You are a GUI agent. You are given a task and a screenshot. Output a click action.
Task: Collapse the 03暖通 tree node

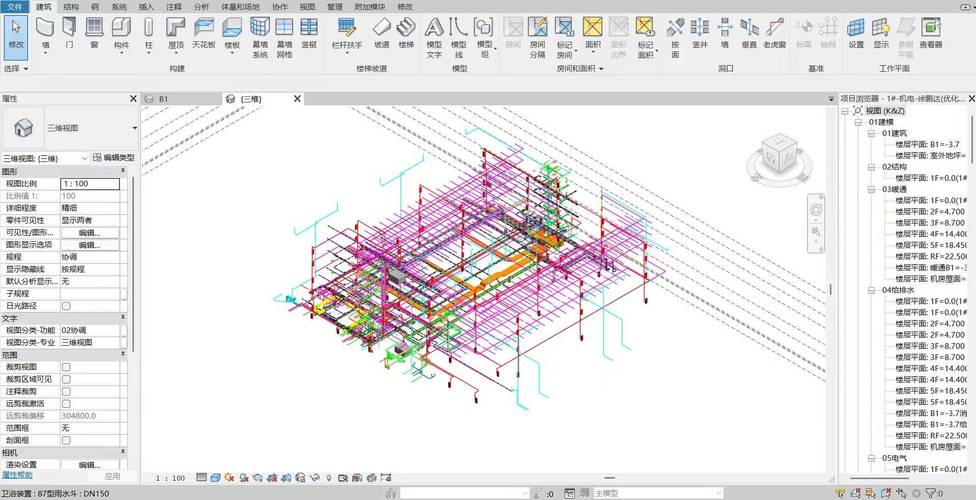tap(871, 189)
